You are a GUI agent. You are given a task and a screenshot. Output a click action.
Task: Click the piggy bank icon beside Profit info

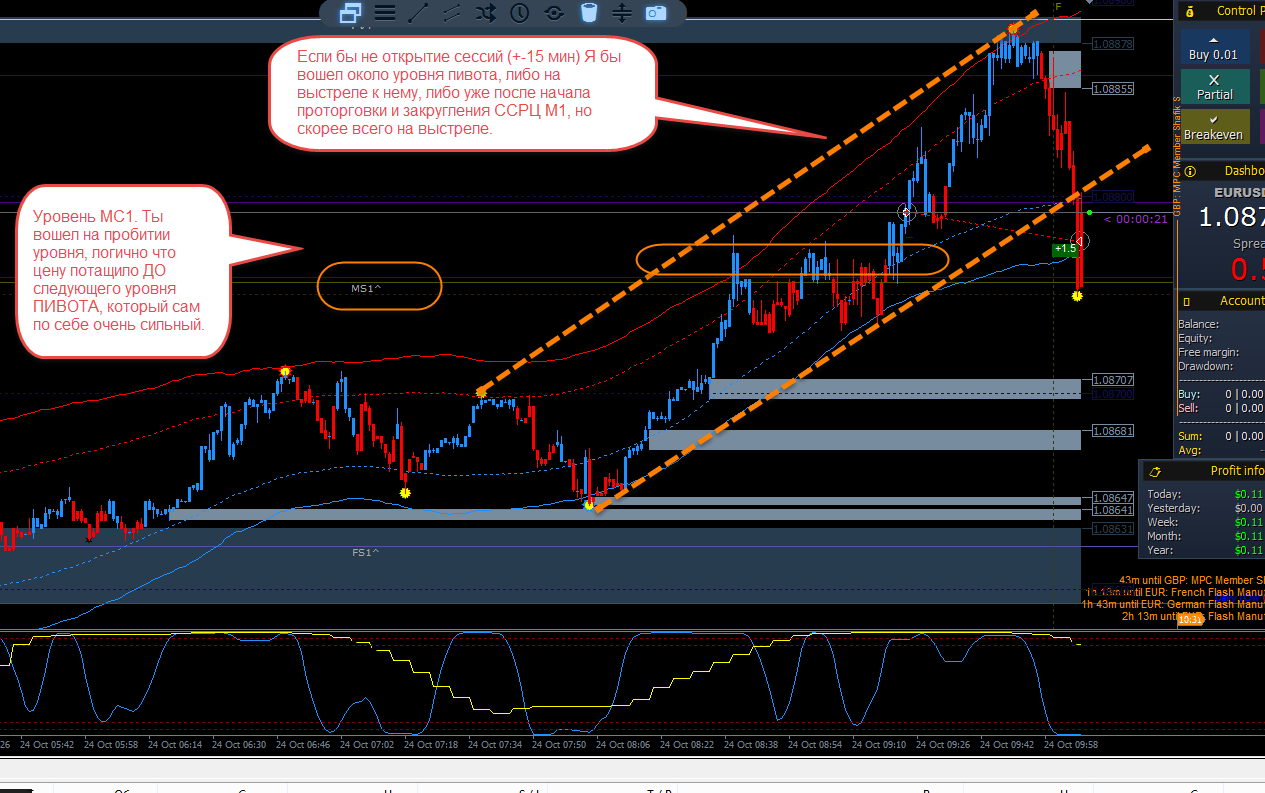click(1155, 471)
